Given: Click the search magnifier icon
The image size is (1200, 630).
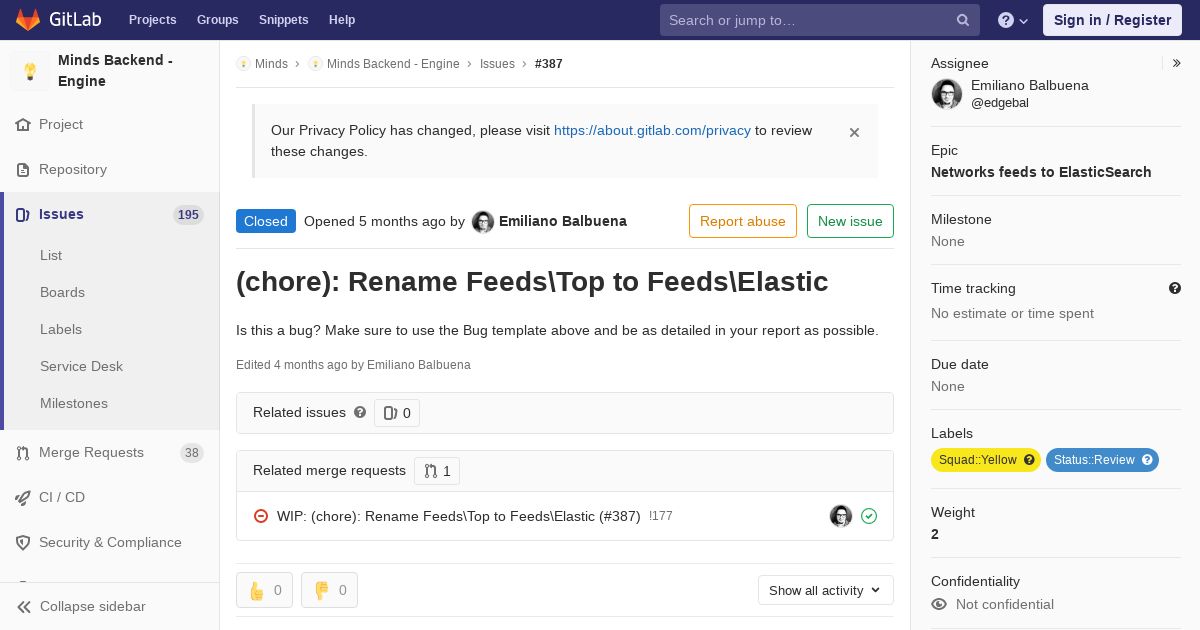Looking at the screenshot, I should [x=963, y=20].
